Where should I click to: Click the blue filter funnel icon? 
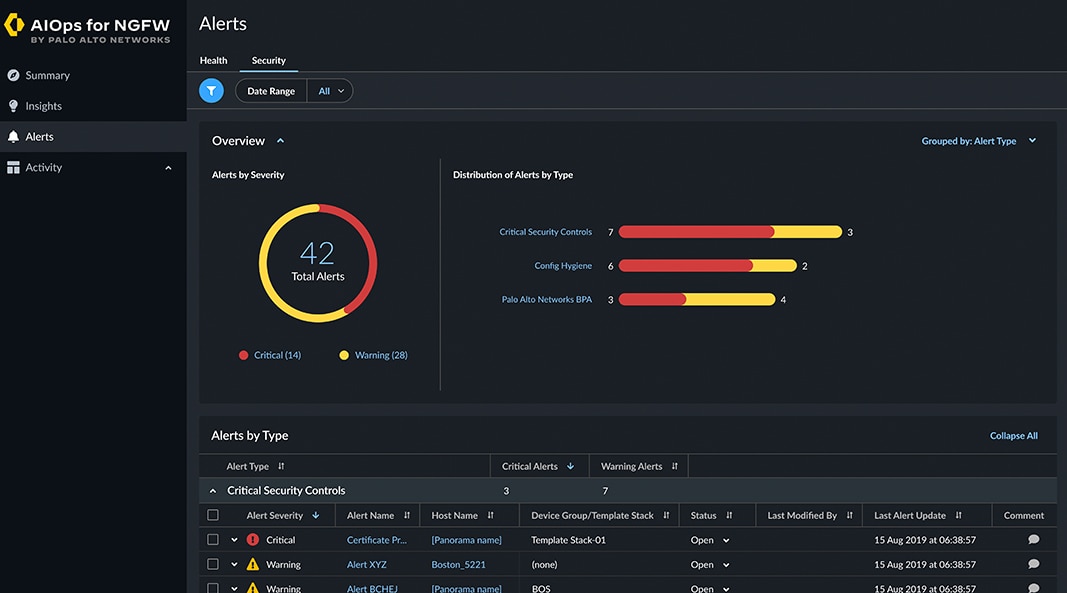(x=211, y=91)
